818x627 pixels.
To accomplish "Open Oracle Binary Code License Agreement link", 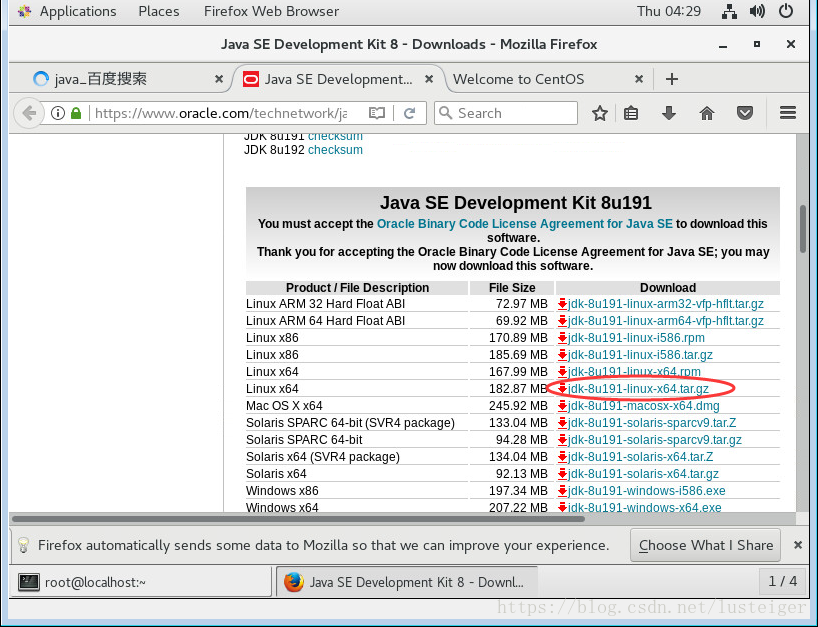I will click(x=525, y=224).
